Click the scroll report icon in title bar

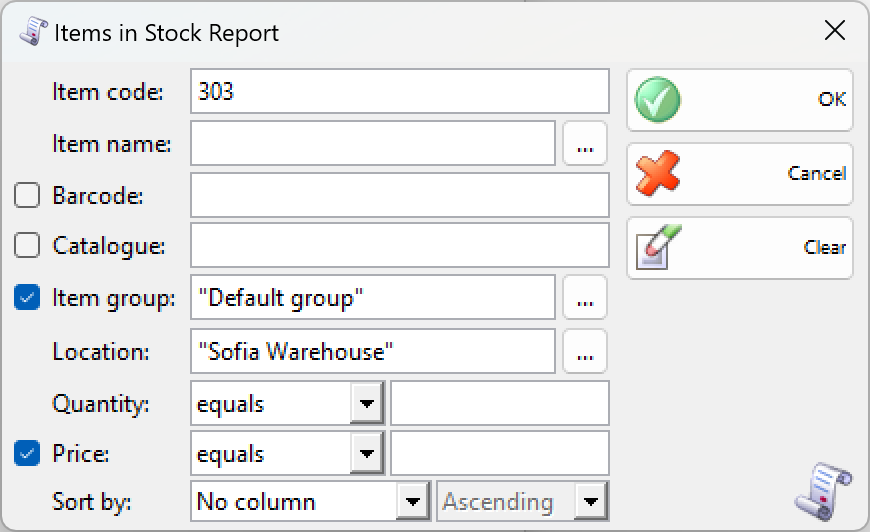point(34,31)
